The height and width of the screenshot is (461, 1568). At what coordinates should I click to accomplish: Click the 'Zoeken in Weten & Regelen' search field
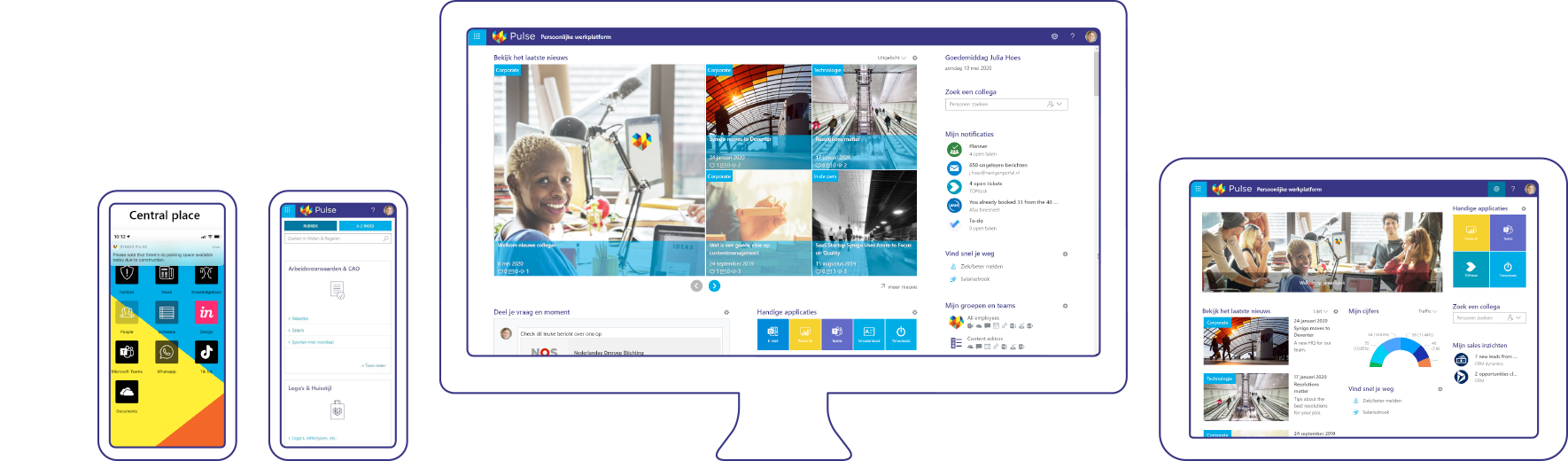[333, 238]
